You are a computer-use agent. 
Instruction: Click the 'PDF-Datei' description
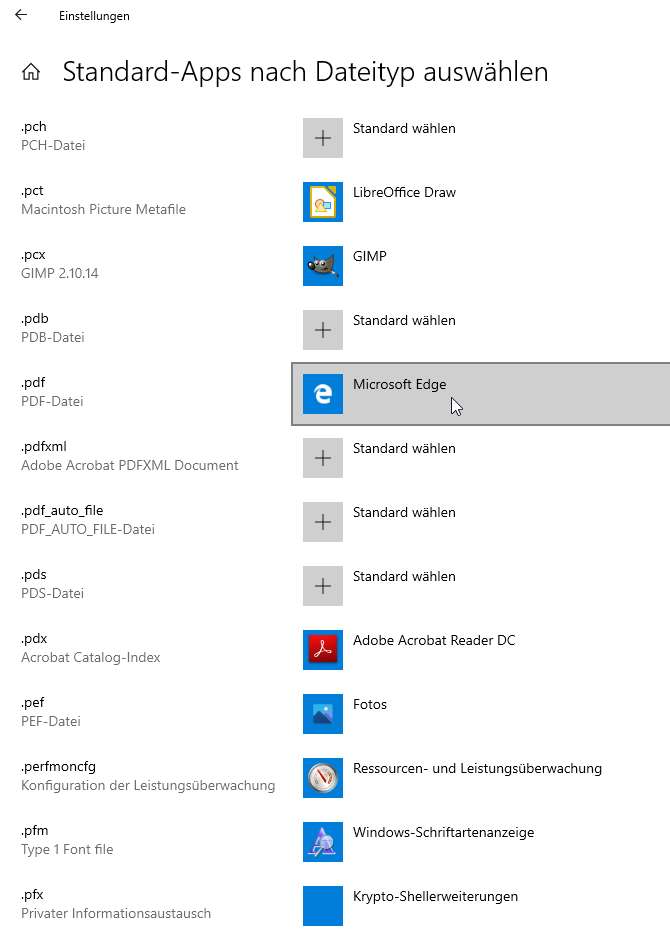point(52,401)
